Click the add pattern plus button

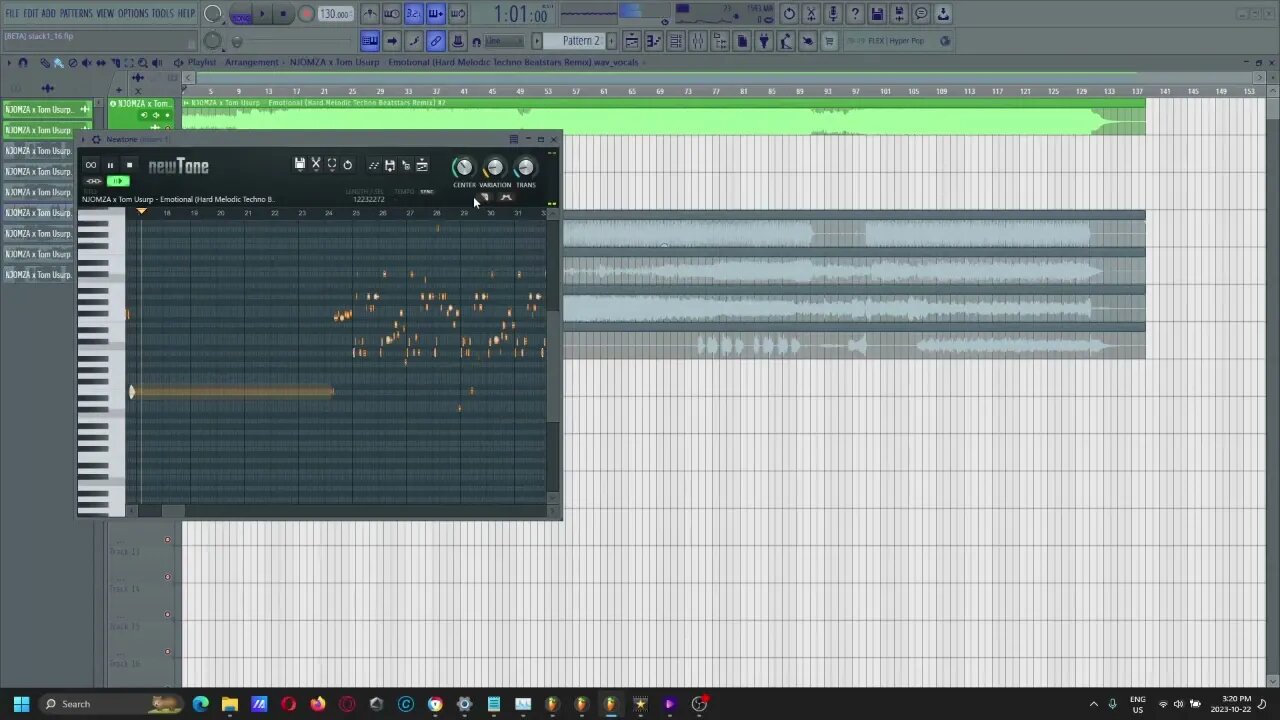point(611,41)
